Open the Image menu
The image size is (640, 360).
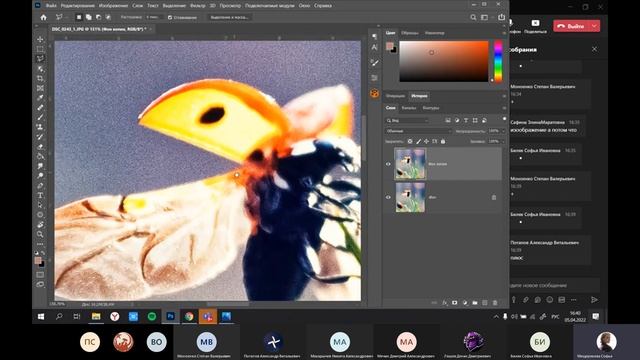click(113, 6)
